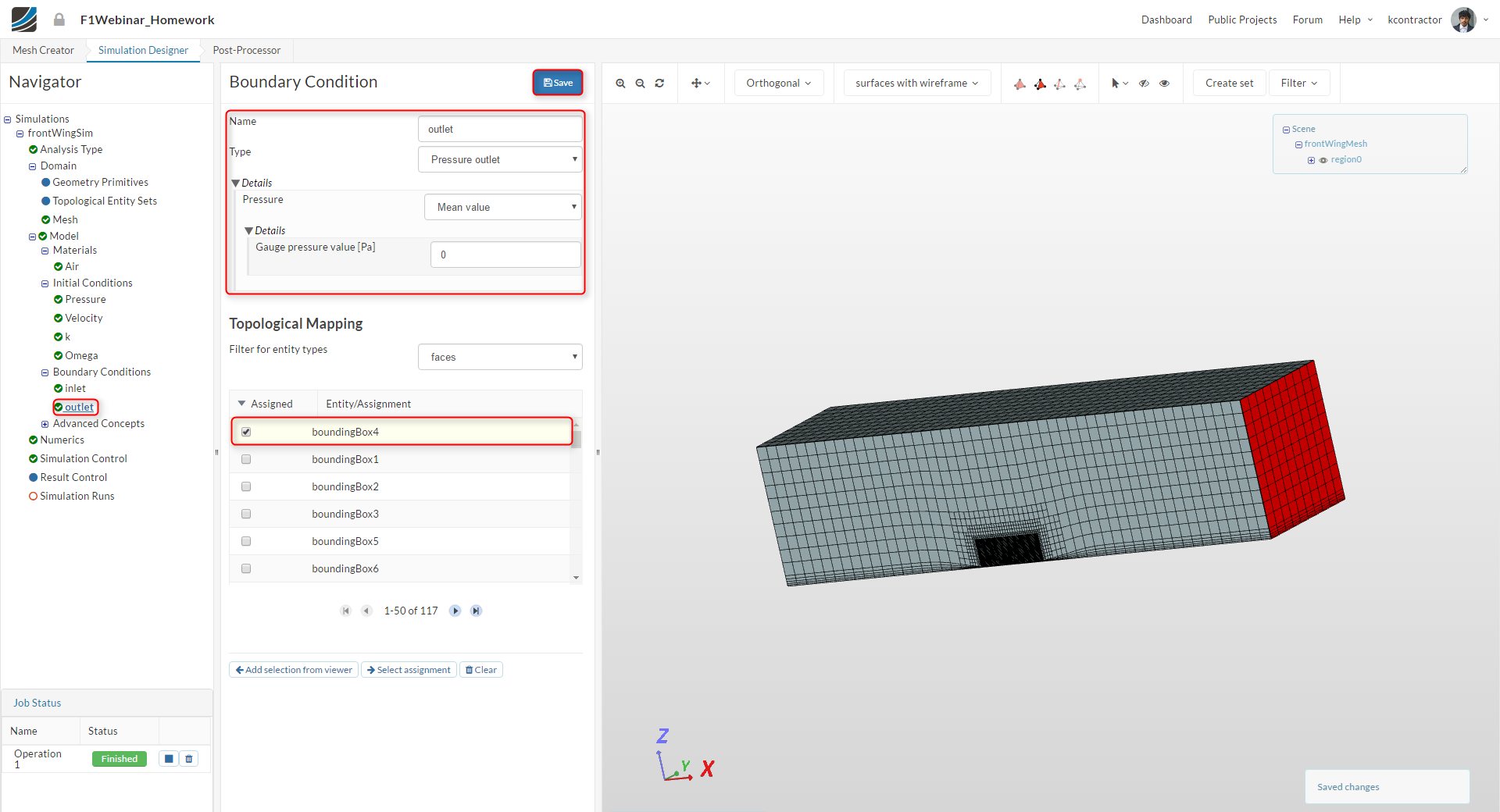
Task: Jump to the last page of entities
Action: click(476, 611)
